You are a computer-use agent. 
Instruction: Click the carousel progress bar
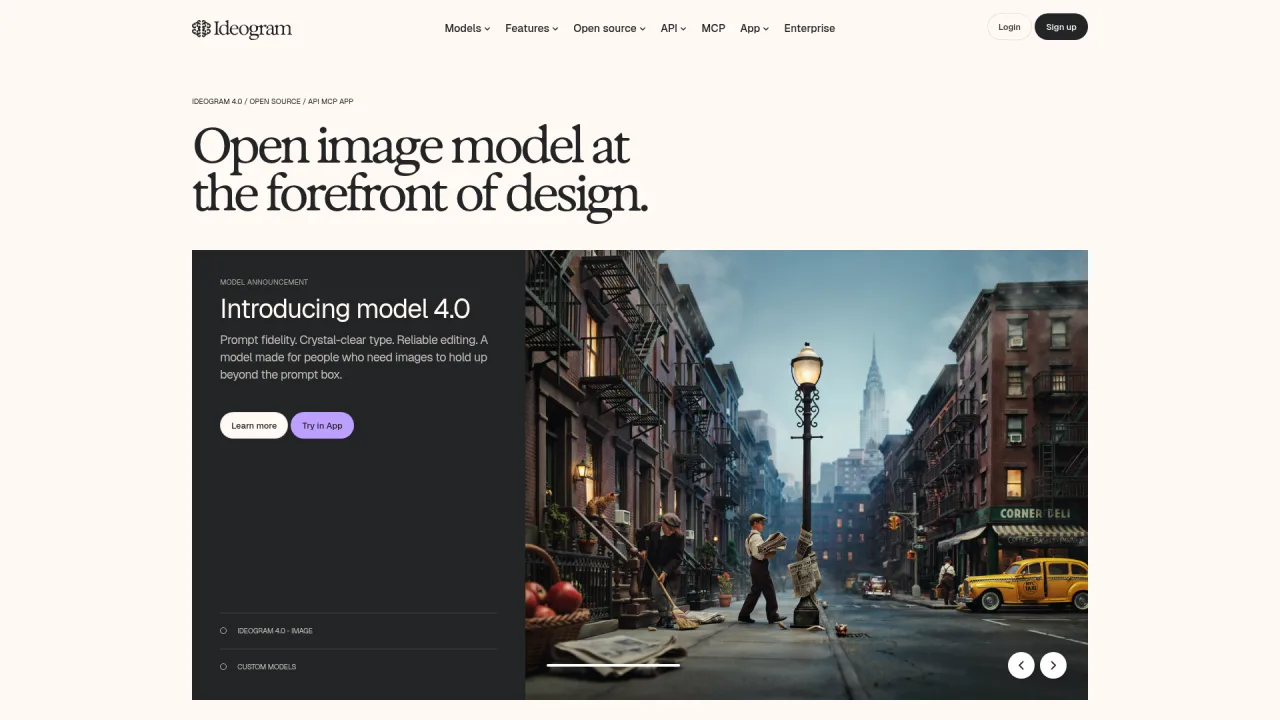tap(613, 665)
